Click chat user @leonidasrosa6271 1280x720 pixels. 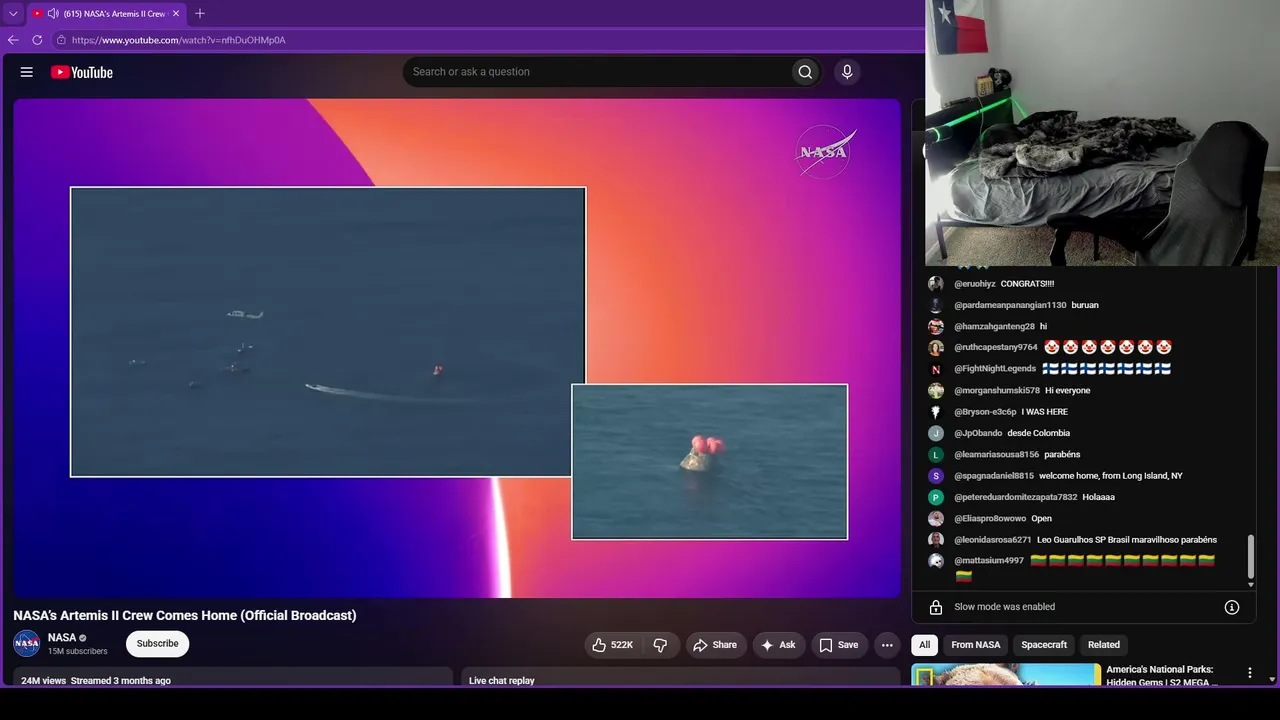click(993, 540)
